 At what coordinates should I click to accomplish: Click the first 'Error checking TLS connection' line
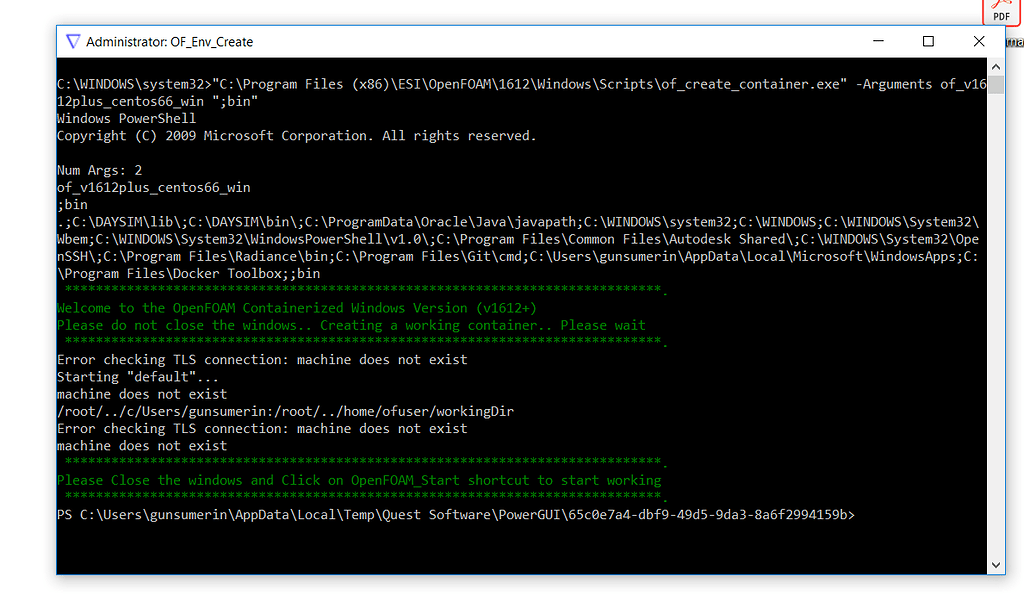[262, 360]
